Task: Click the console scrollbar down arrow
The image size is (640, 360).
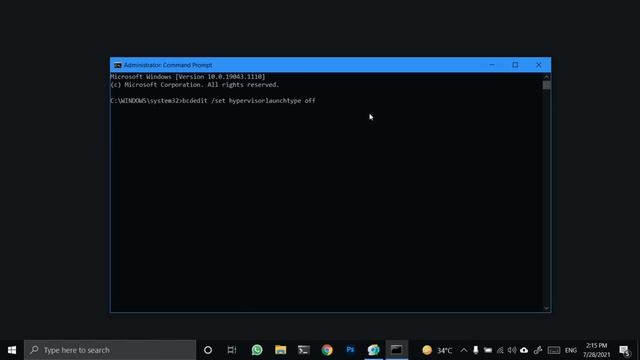Action: pos(547,308)
